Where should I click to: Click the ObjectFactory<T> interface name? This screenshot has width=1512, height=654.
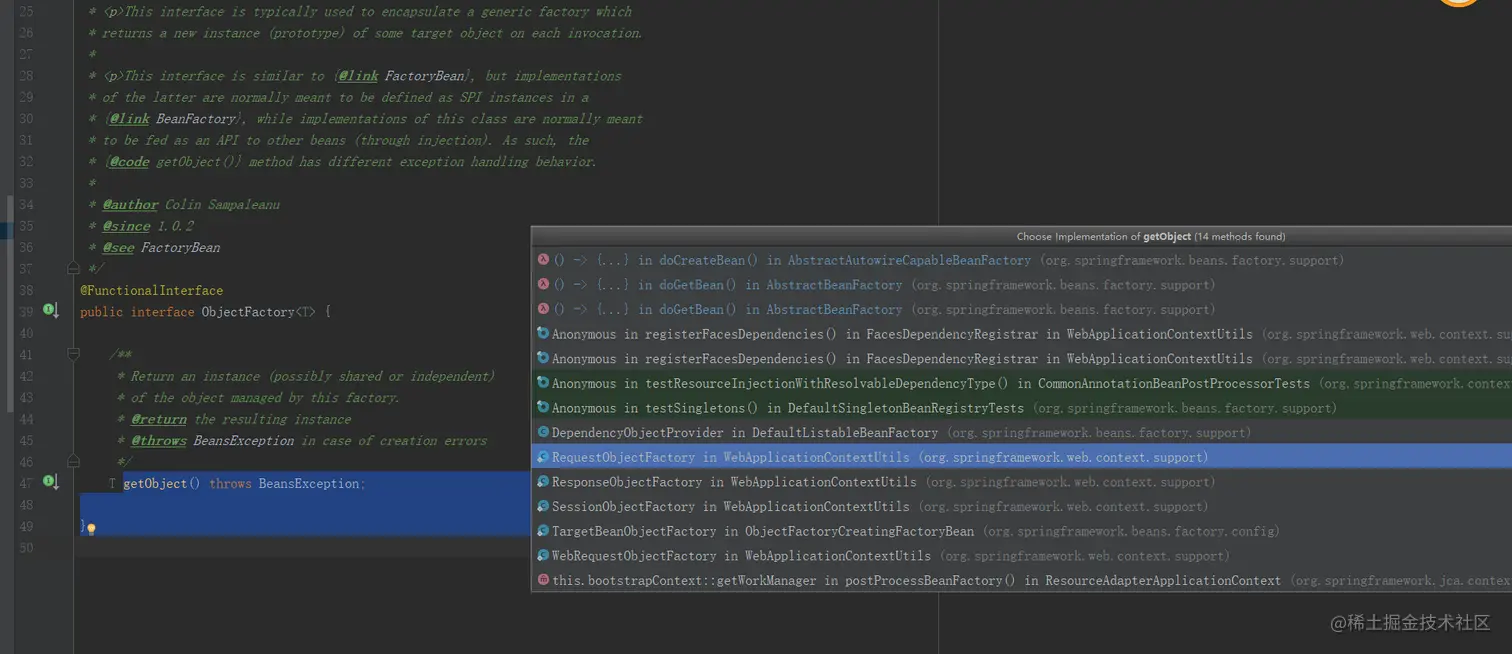coord(258,312)
